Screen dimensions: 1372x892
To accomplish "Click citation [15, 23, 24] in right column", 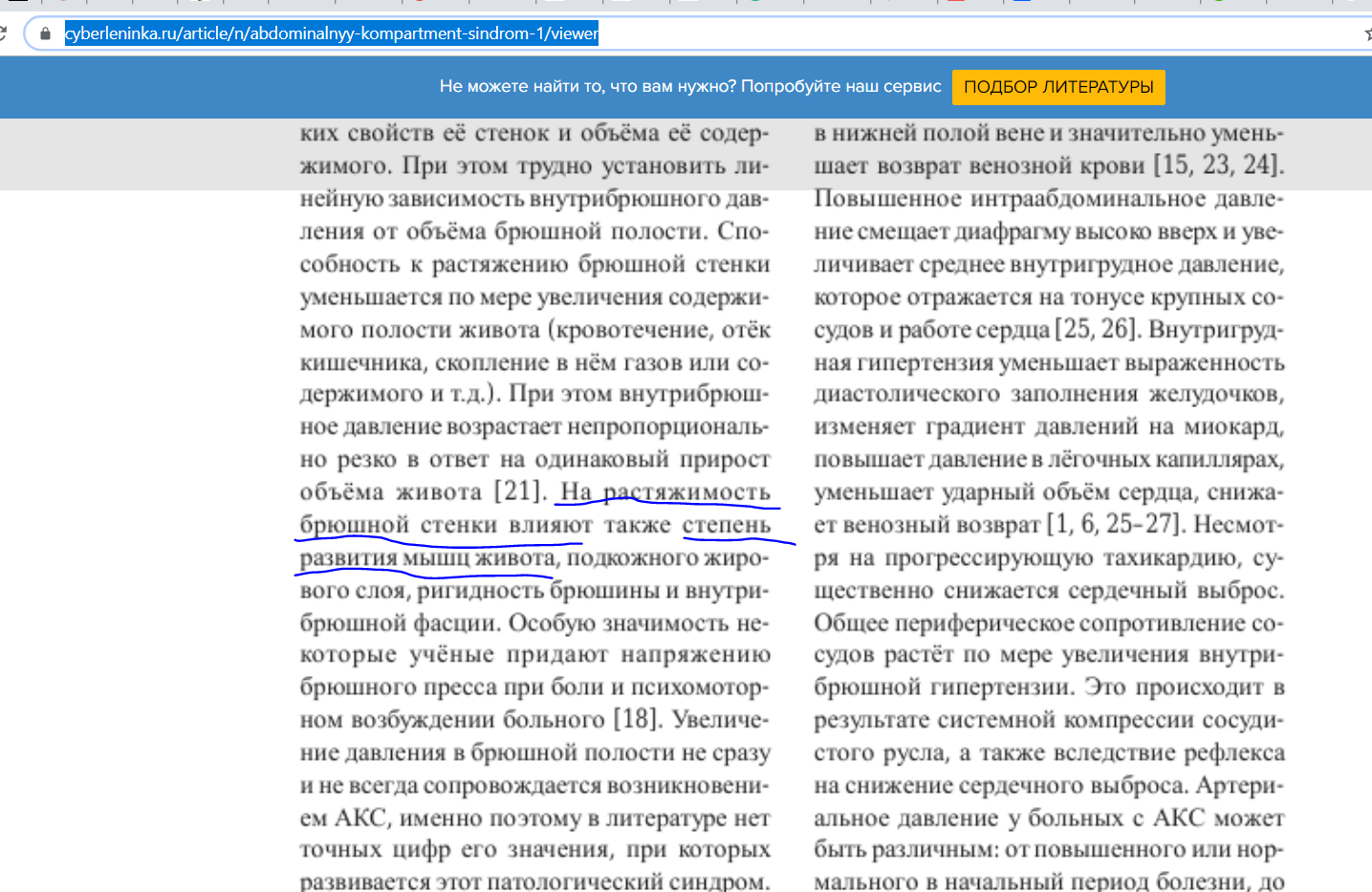I will point(1217,165).
